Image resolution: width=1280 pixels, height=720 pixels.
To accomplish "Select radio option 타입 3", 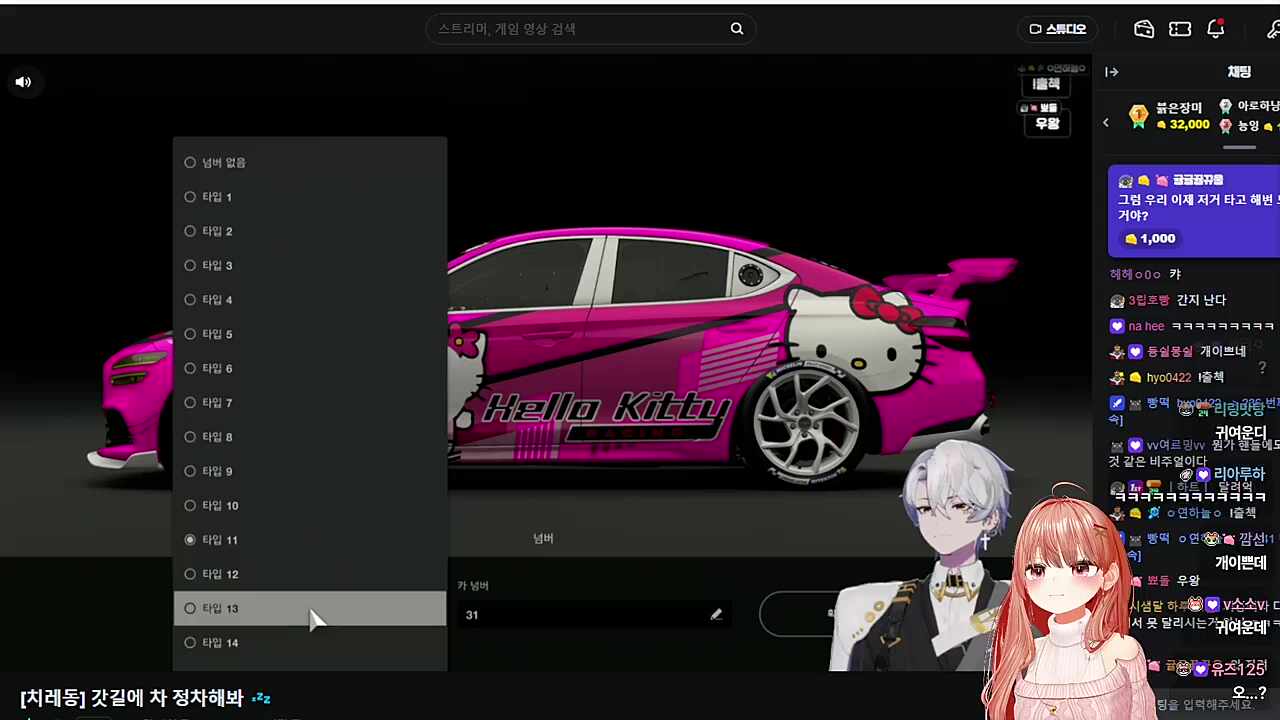I will [x=310, y=265].
